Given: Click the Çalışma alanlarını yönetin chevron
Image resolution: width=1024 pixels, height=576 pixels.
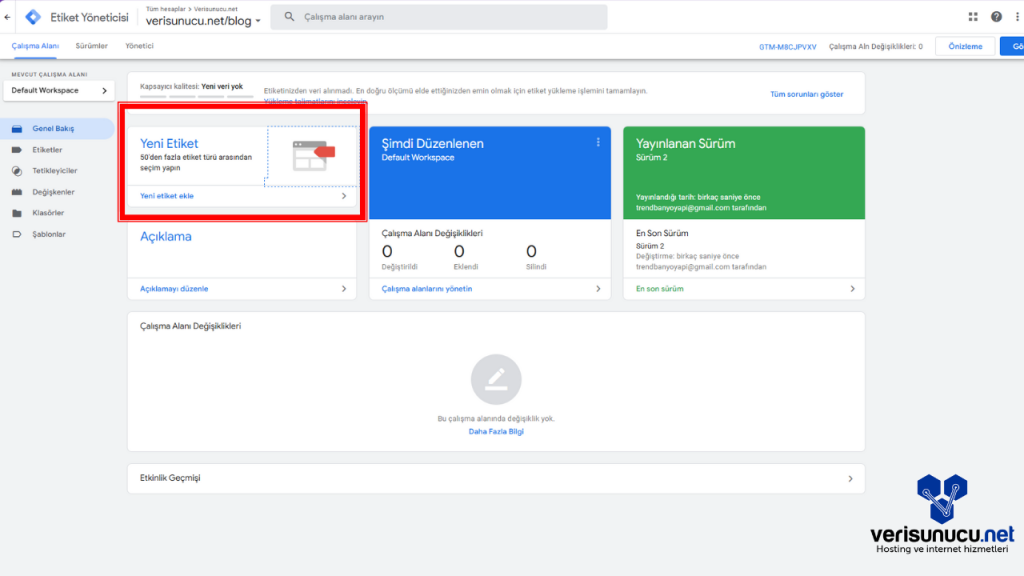Looking at the screenshot, I should [x=598, y=289].
